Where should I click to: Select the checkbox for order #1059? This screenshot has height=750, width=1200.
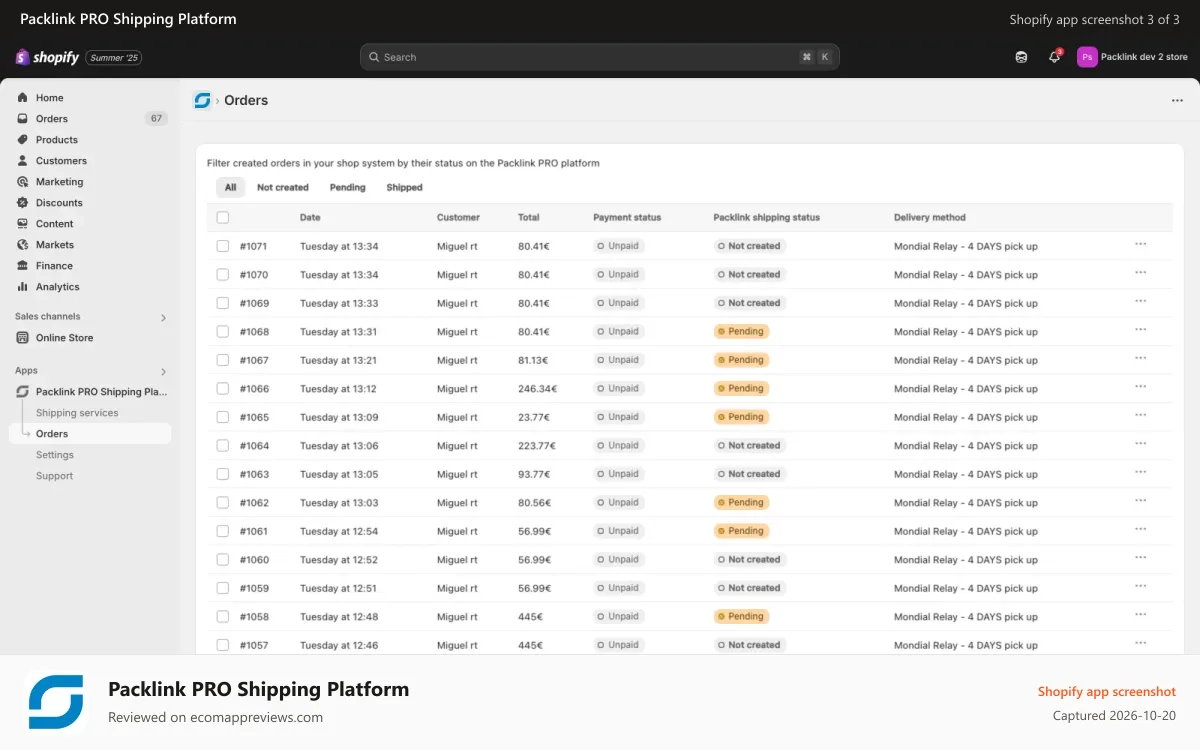pyautogui.click(x=222, y=588)
